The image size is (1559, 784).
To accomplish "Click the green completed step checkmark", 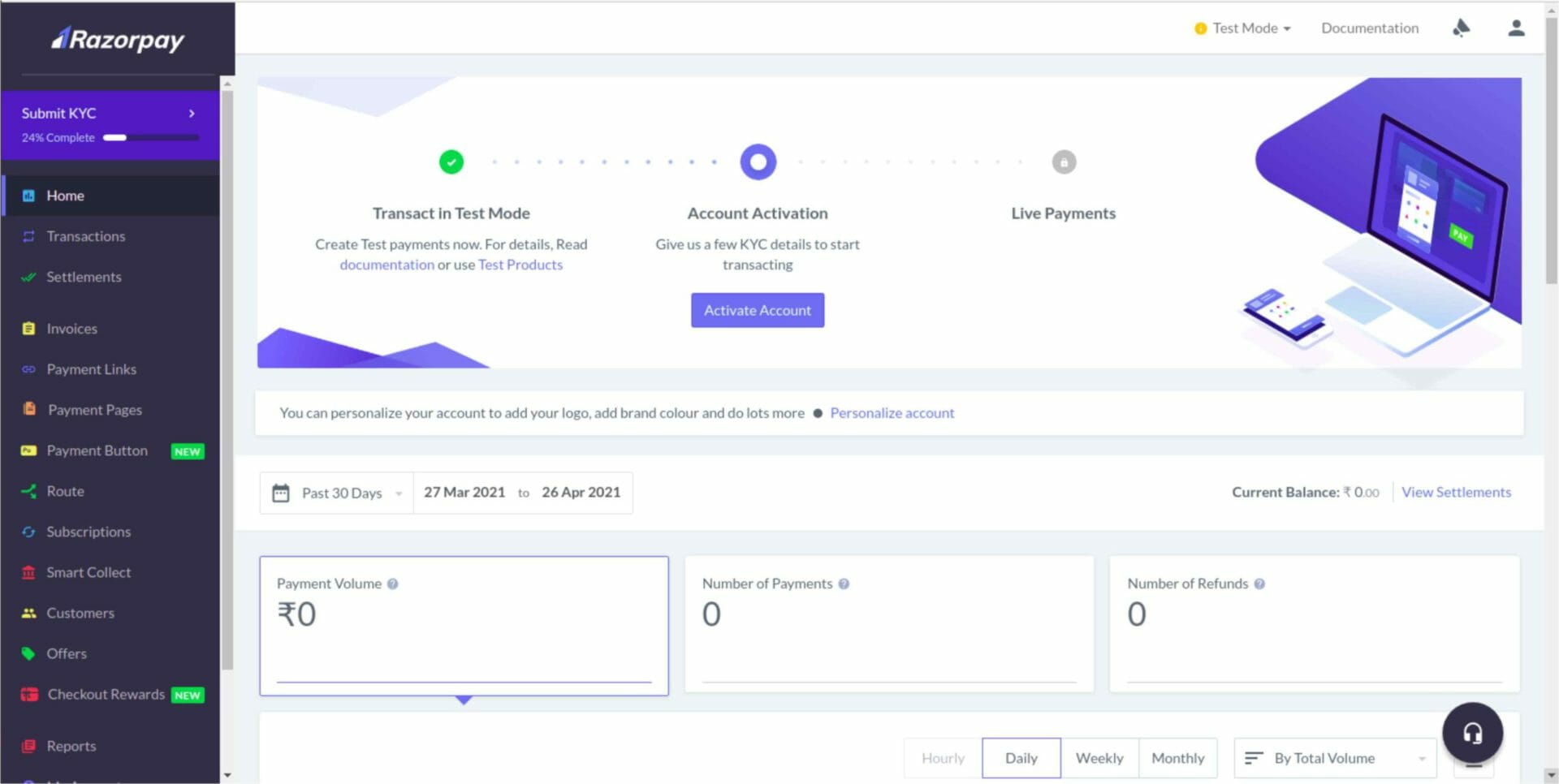I will [451, 162].
